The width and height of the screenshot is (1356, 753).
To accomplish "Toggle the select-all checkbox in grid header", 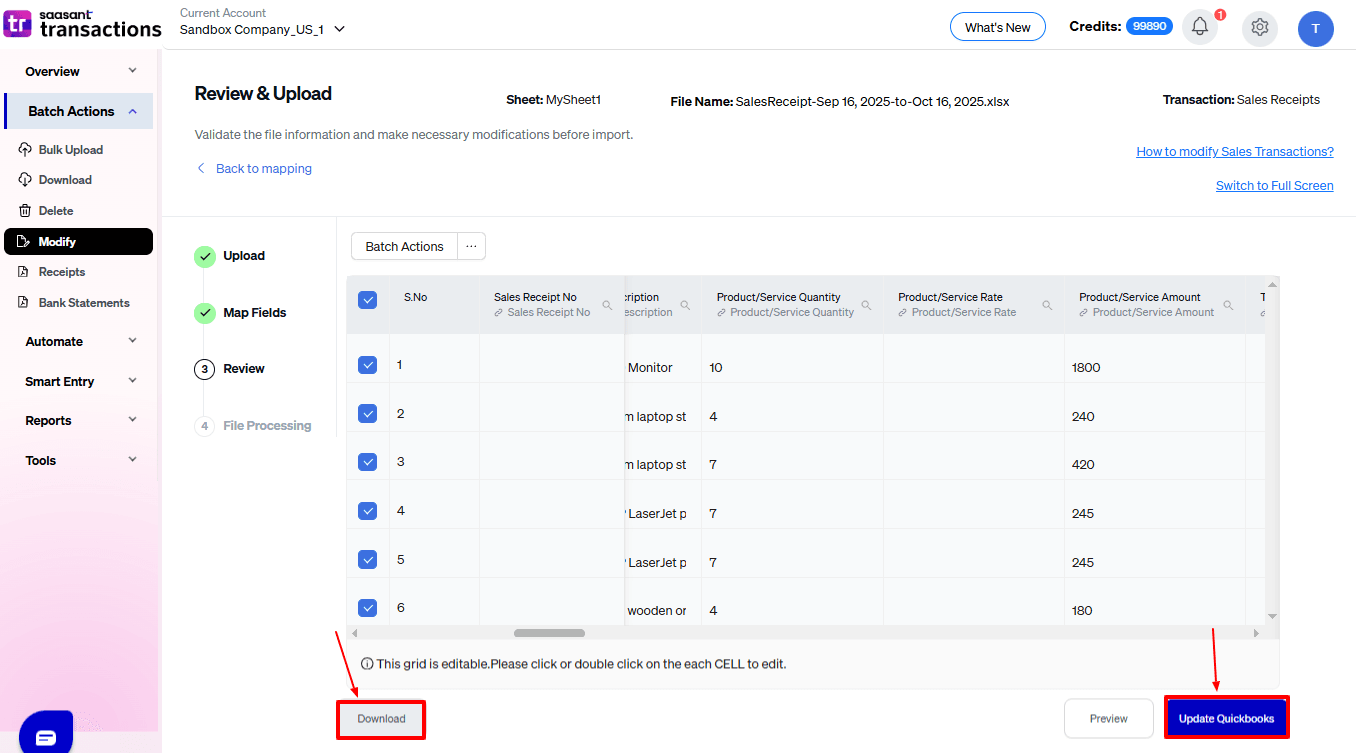I will (x=367, y=300).
